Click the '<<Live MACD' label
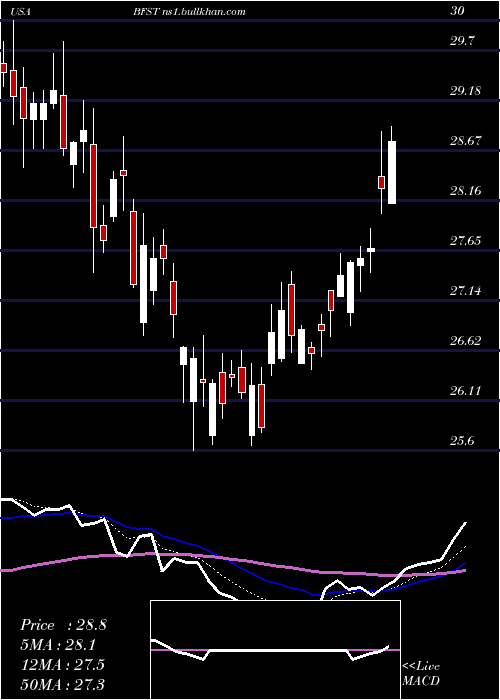The image size is (500, 700). coord(421,673)
